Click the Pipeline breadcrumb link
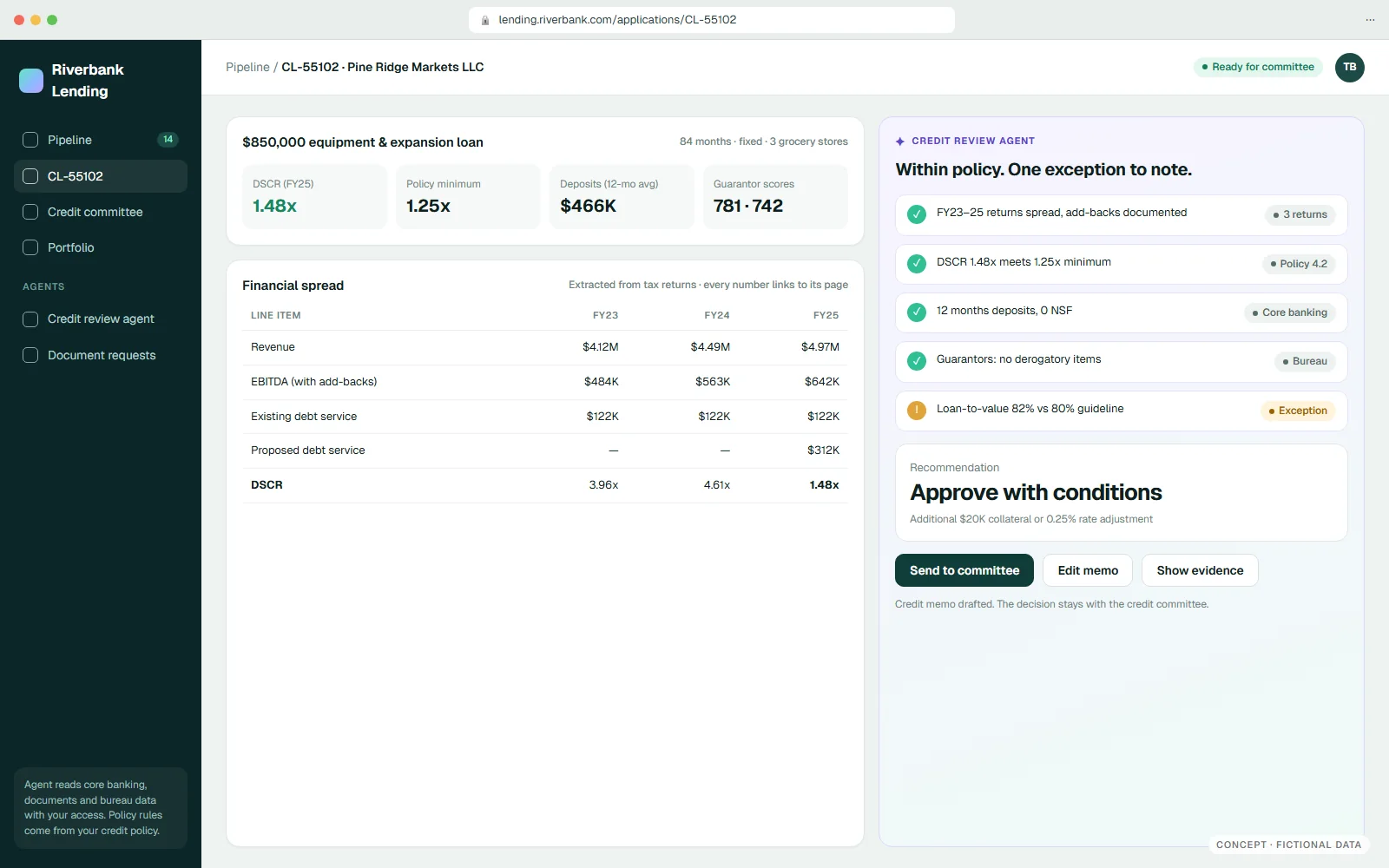The height and width of the screenshot is (868, 1389). coord(247,67)
